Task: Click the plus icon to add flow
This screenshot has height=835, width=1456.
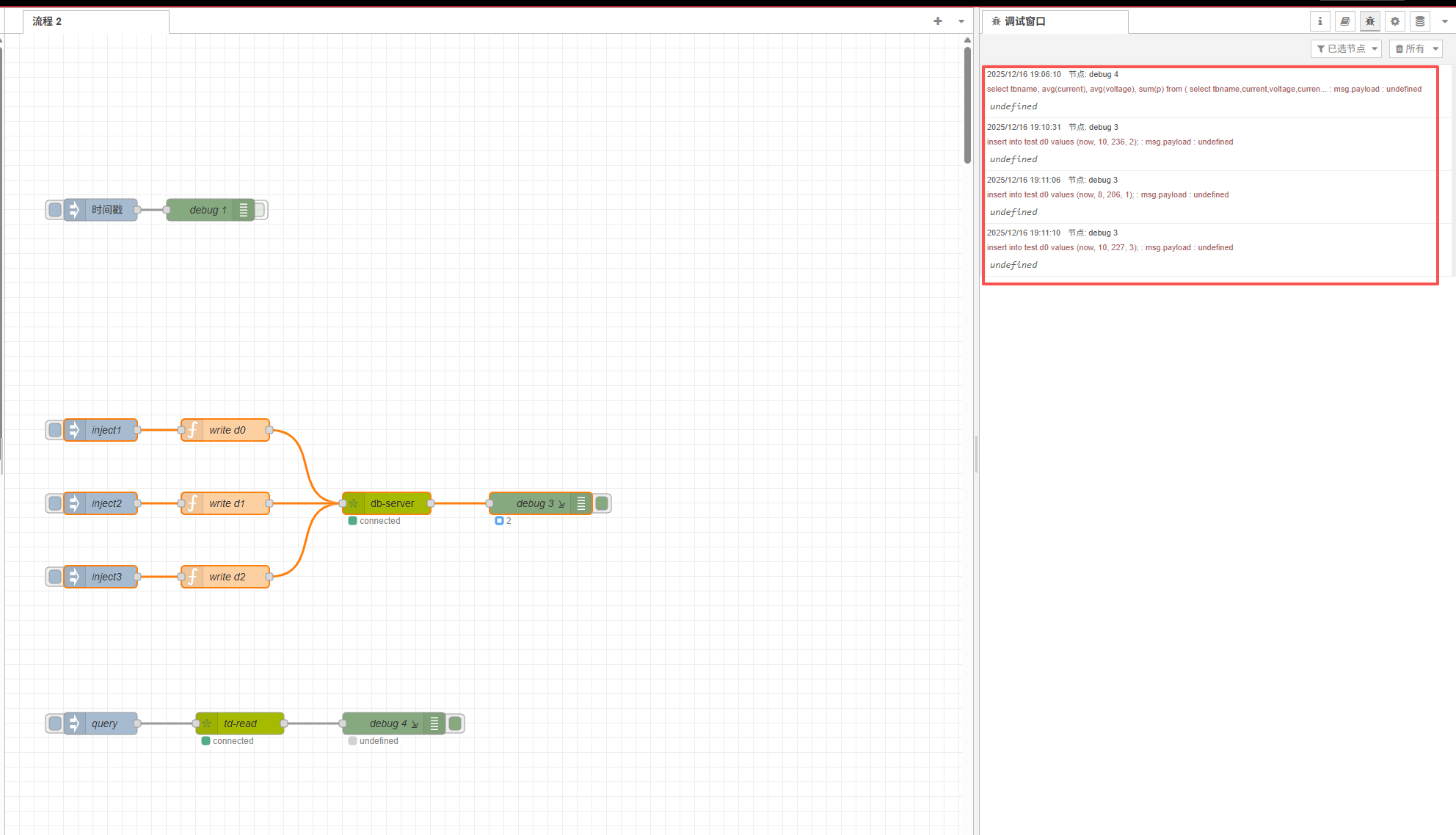Action: coord(937,21)
